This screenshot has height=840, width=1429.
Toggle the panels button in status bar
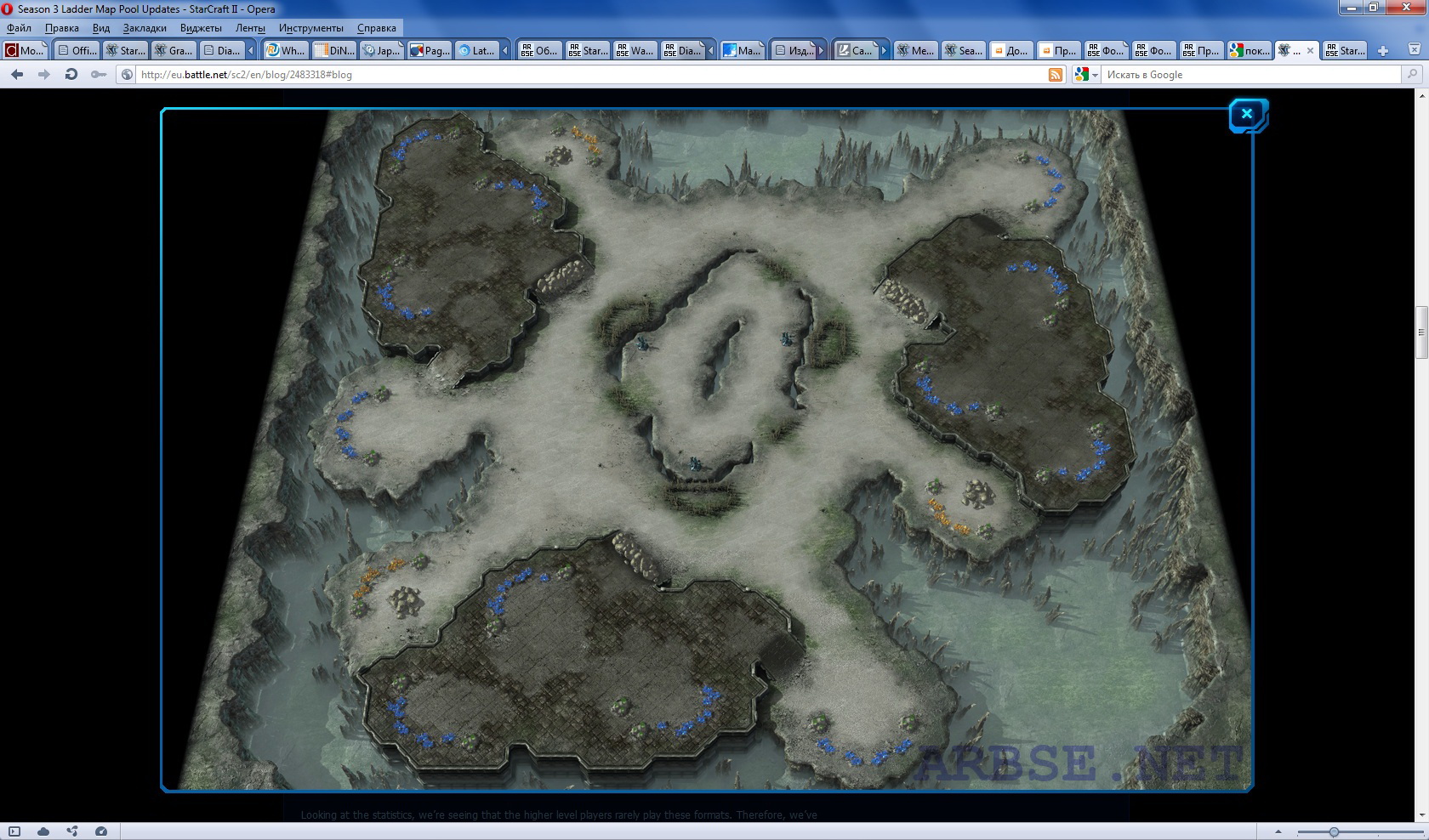click(x=14, y=831)
